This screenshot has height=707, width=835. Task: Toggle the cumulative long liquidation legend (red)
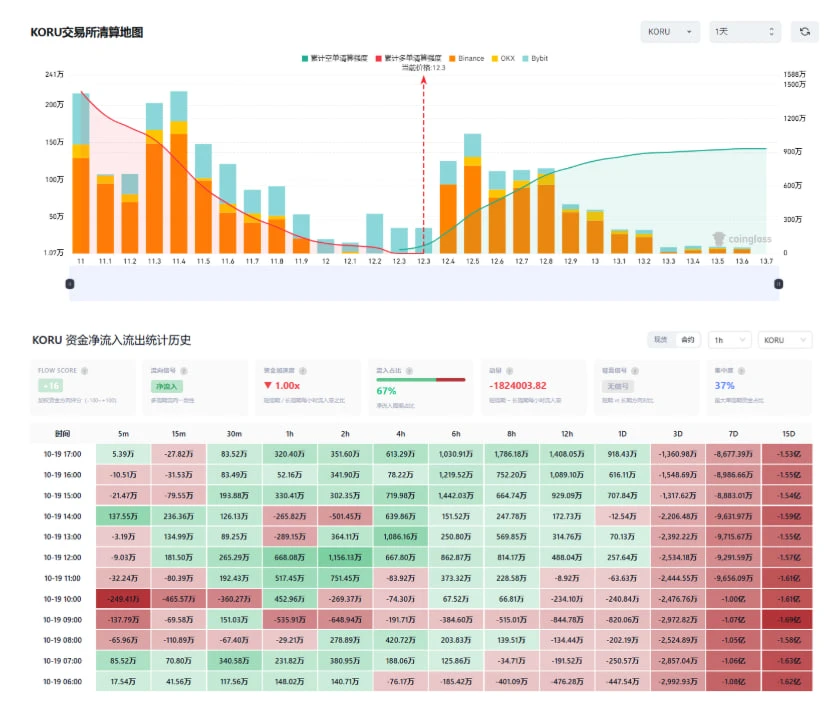(408, 58)
